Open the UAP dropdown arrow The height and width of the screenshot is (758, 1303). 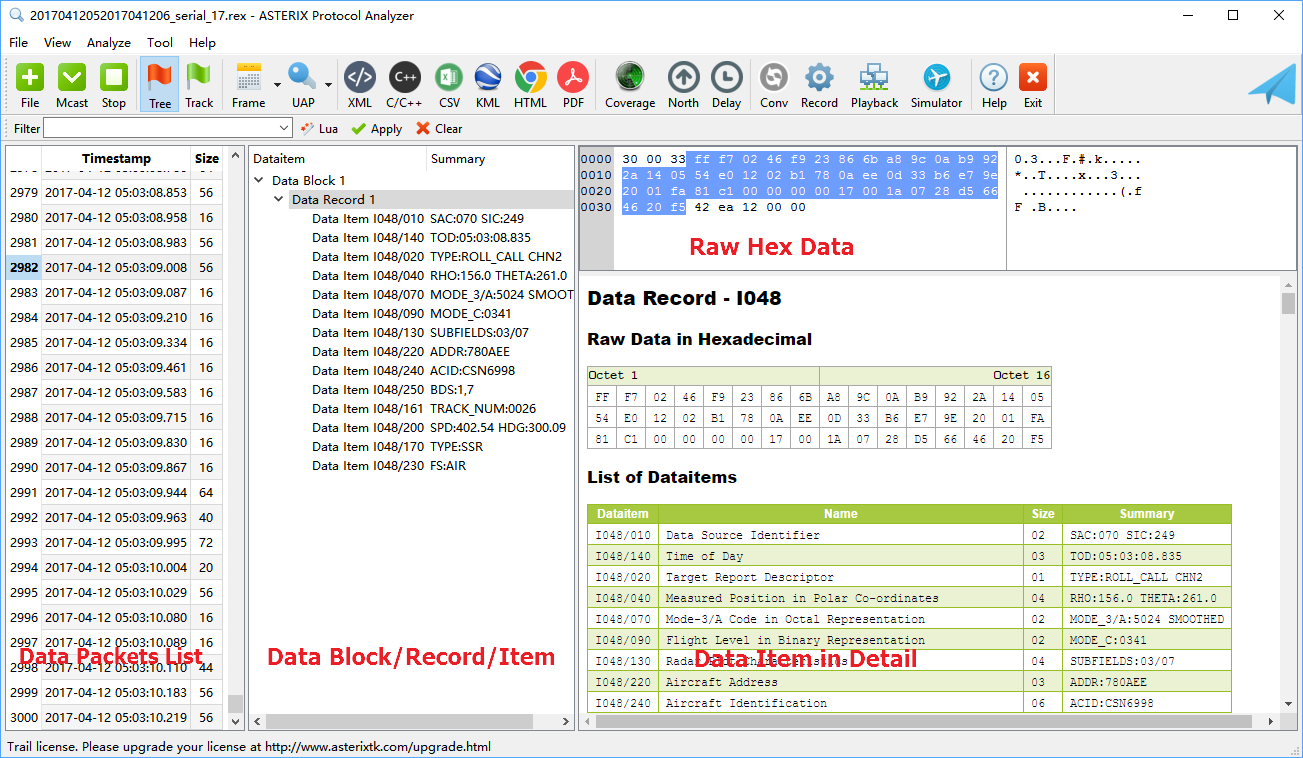click(328, 84)
